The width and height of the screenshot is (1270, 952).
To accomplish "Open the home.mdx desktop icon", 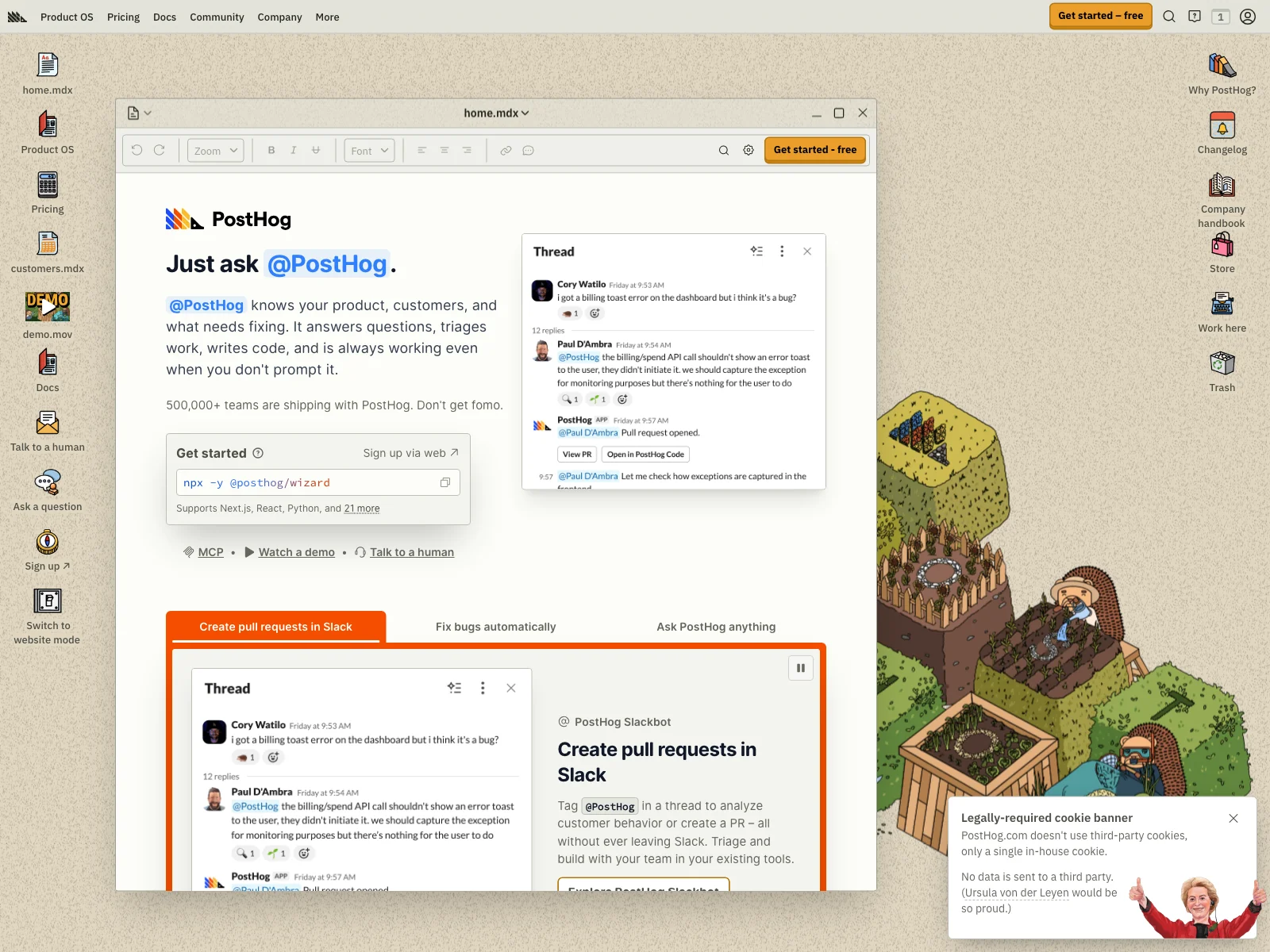I will tap(48, 74).
